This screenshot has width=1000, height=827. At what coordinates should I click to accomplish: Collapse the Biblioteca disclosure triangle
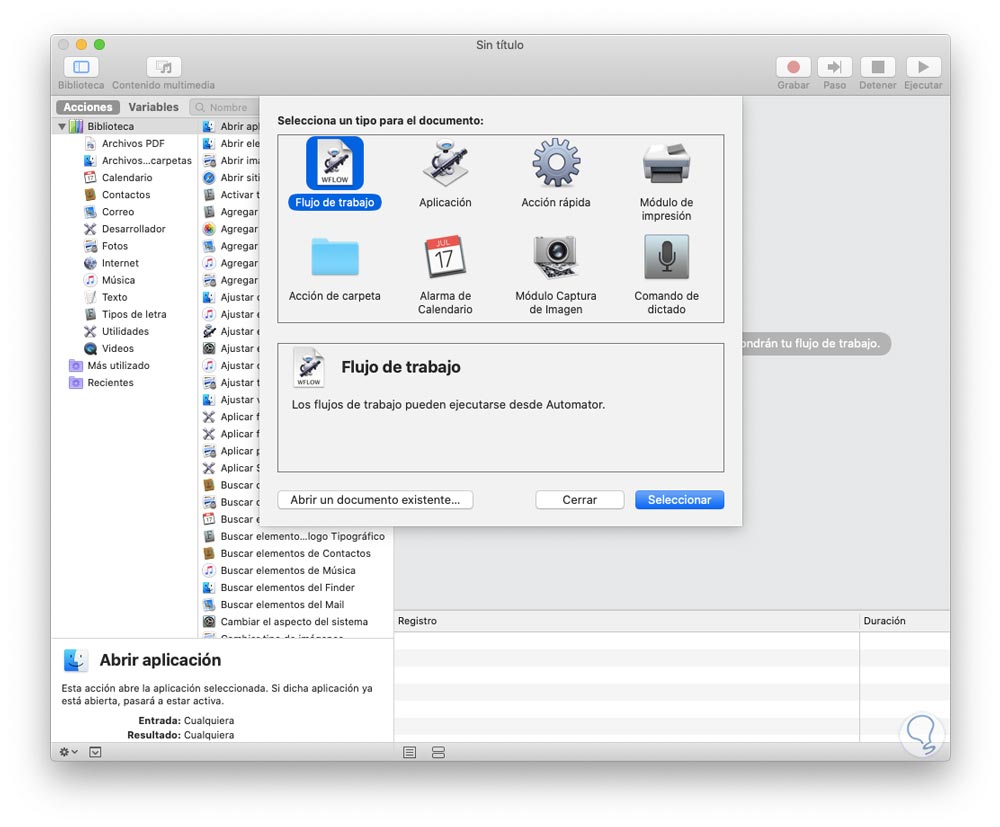point(62,126)
